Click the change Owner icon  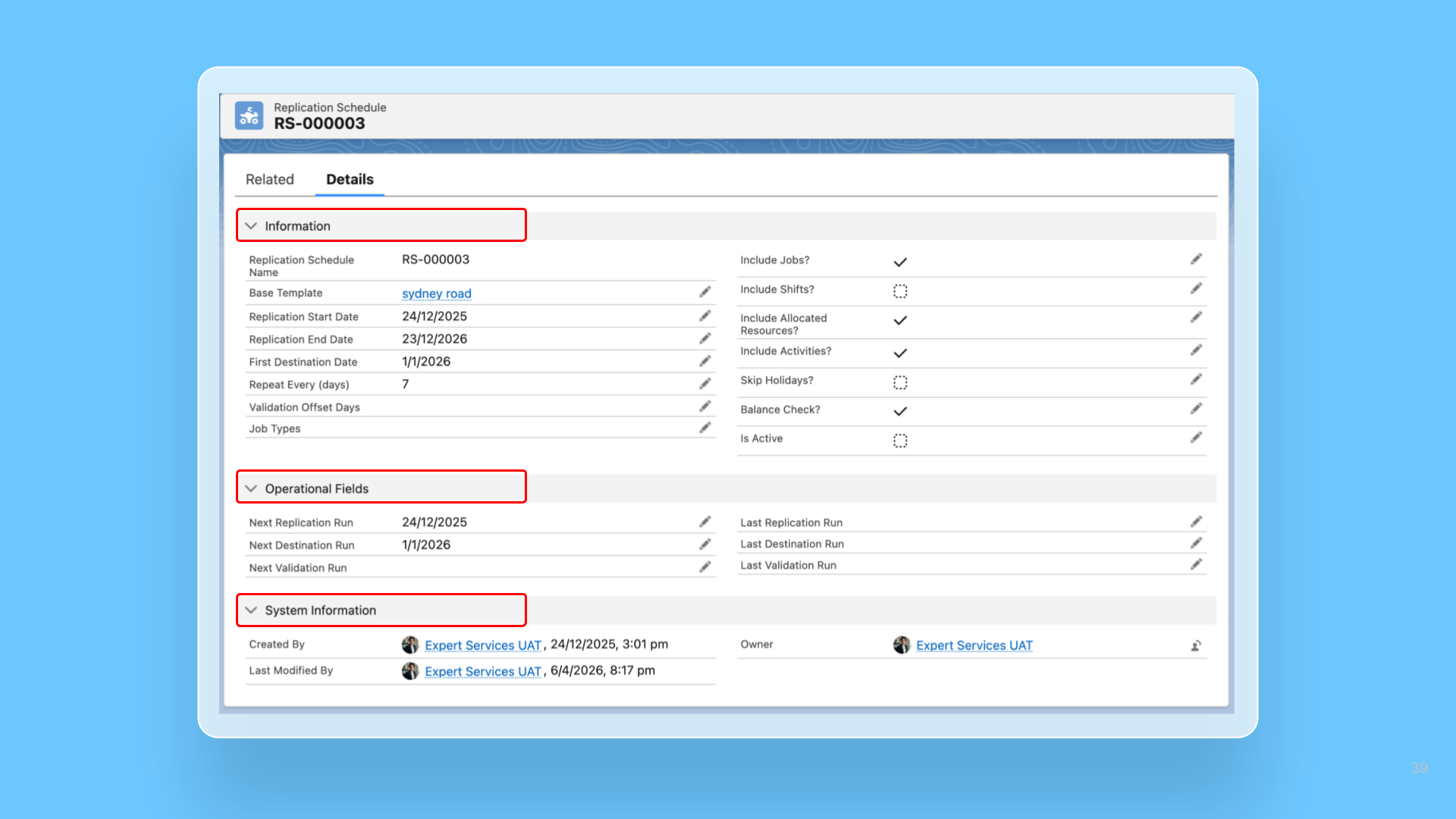(1196, 646)
